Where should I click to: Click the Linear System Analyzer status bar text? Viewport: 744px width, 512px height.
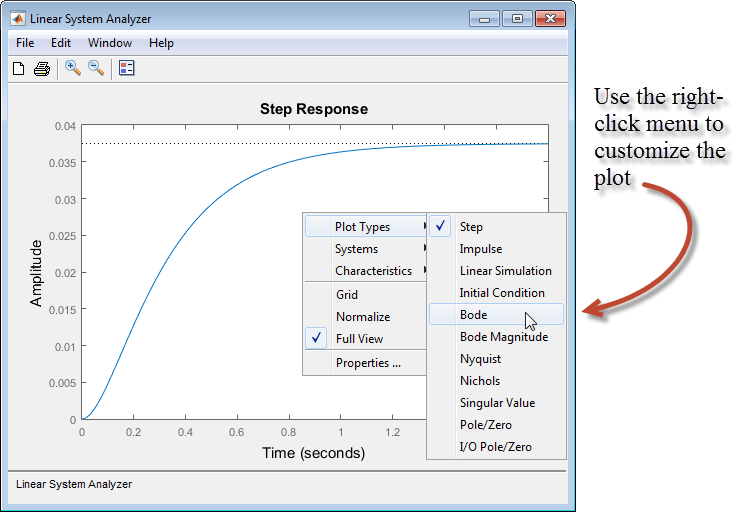pyautogui.click(x=74, y=484)
